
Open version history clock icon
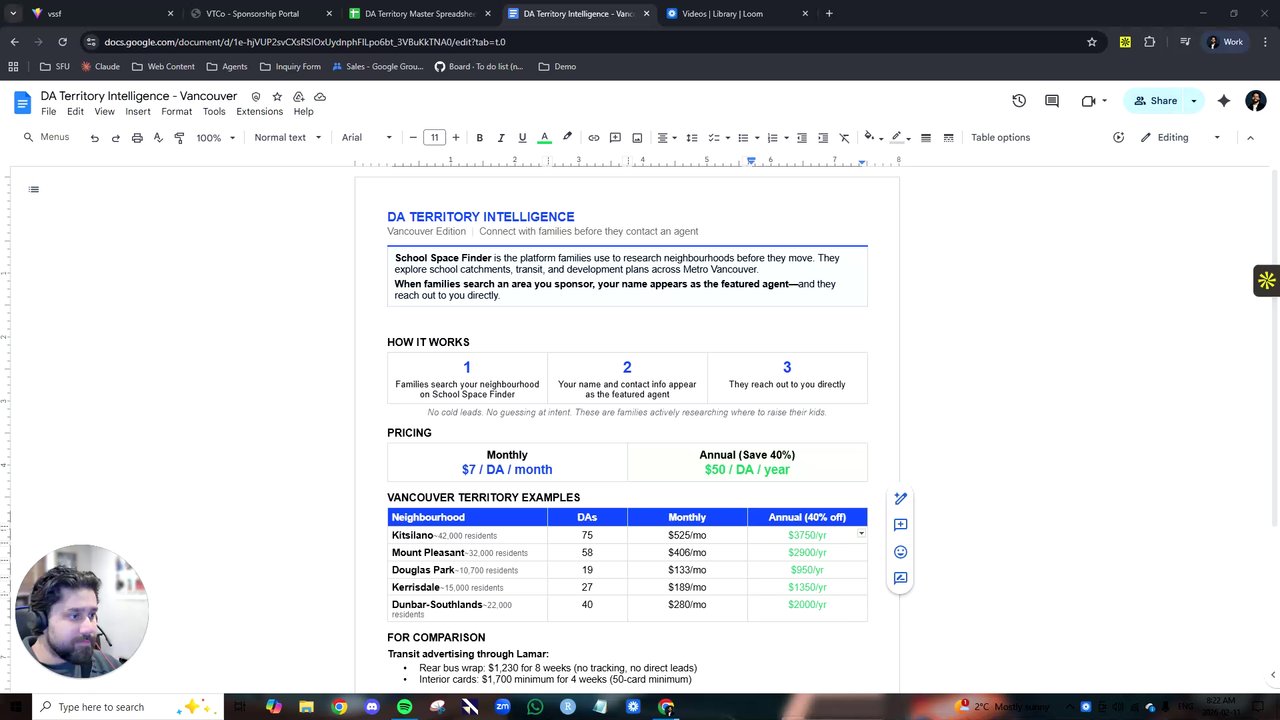tap(1019, 101)
